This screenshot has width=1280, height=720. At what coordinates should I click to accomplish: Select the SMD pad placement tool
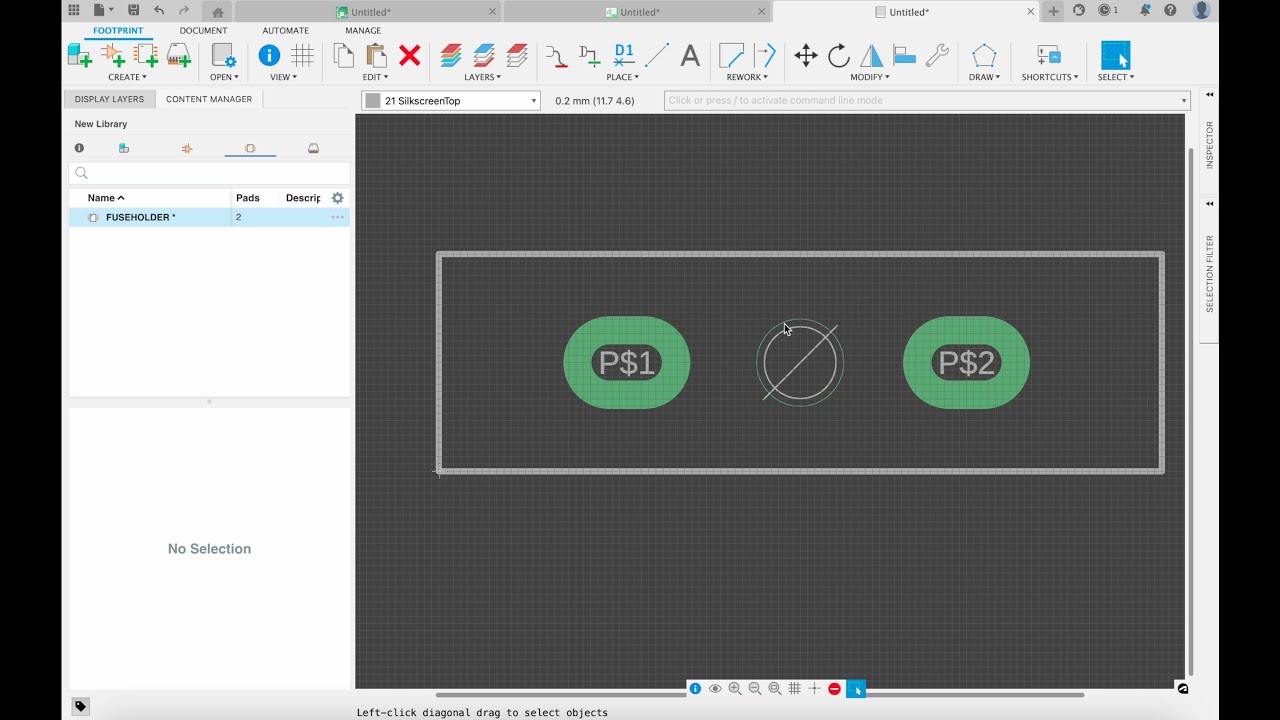(x=557, y=56)
